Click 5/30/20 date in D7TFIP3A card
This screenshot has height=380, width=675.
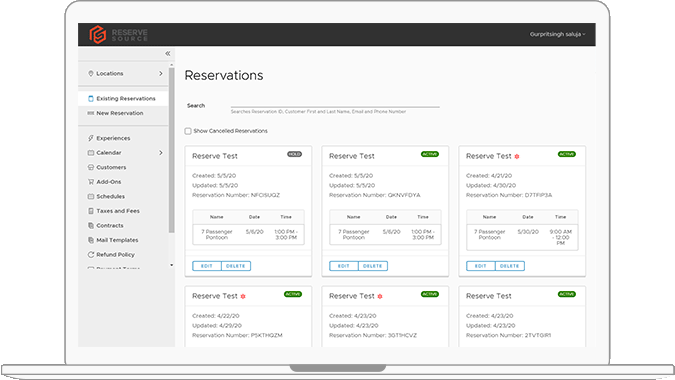pyautogui.click(x=528, y=232)
